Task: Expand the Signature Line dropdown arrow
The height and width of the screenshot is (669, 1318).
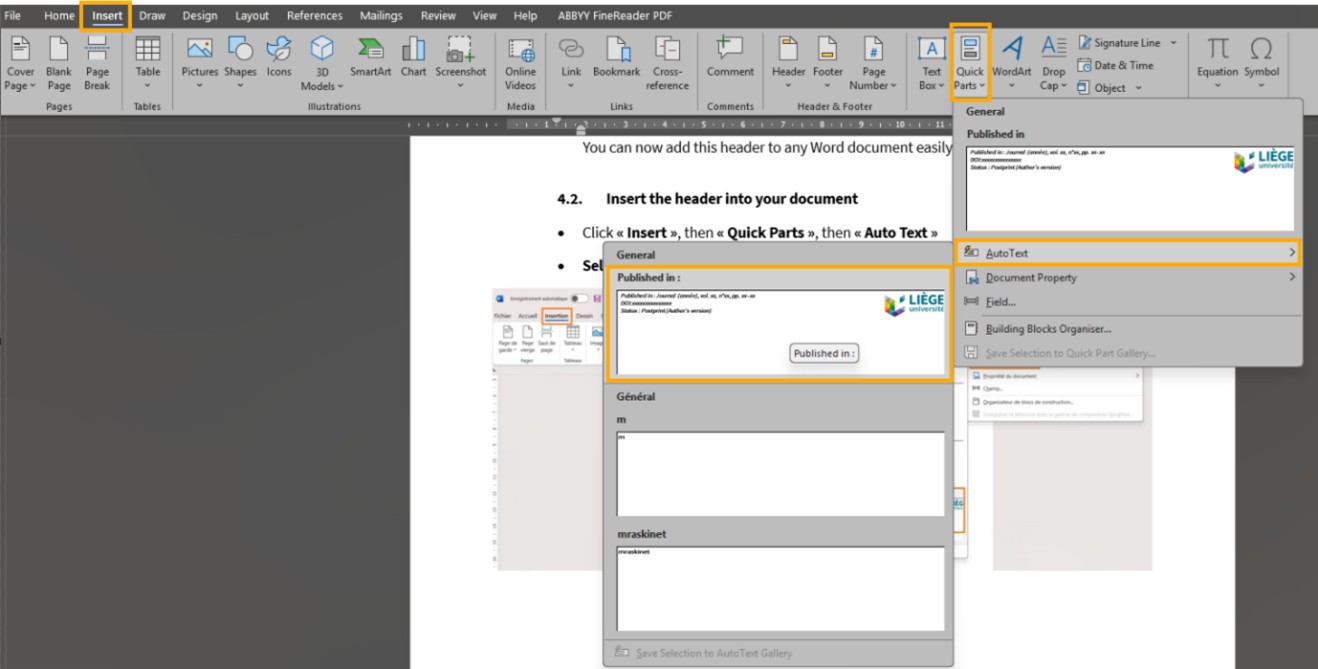Action: pos(1173,43)
